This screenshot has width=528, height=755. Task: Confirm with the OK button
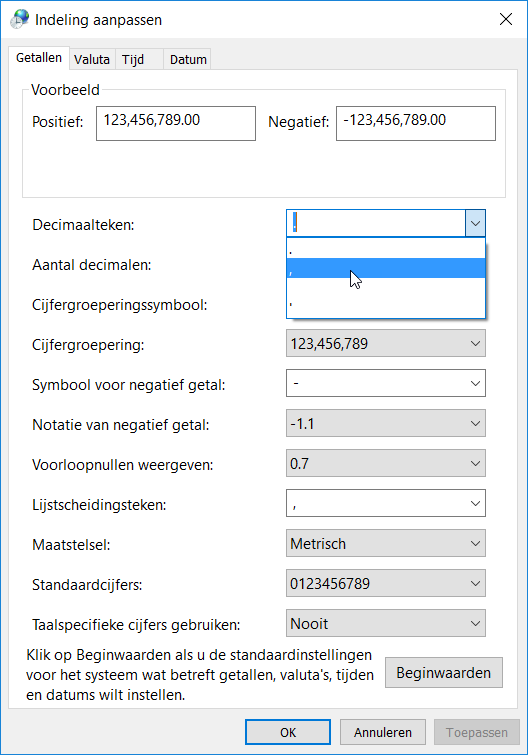[x=288, y=732]
